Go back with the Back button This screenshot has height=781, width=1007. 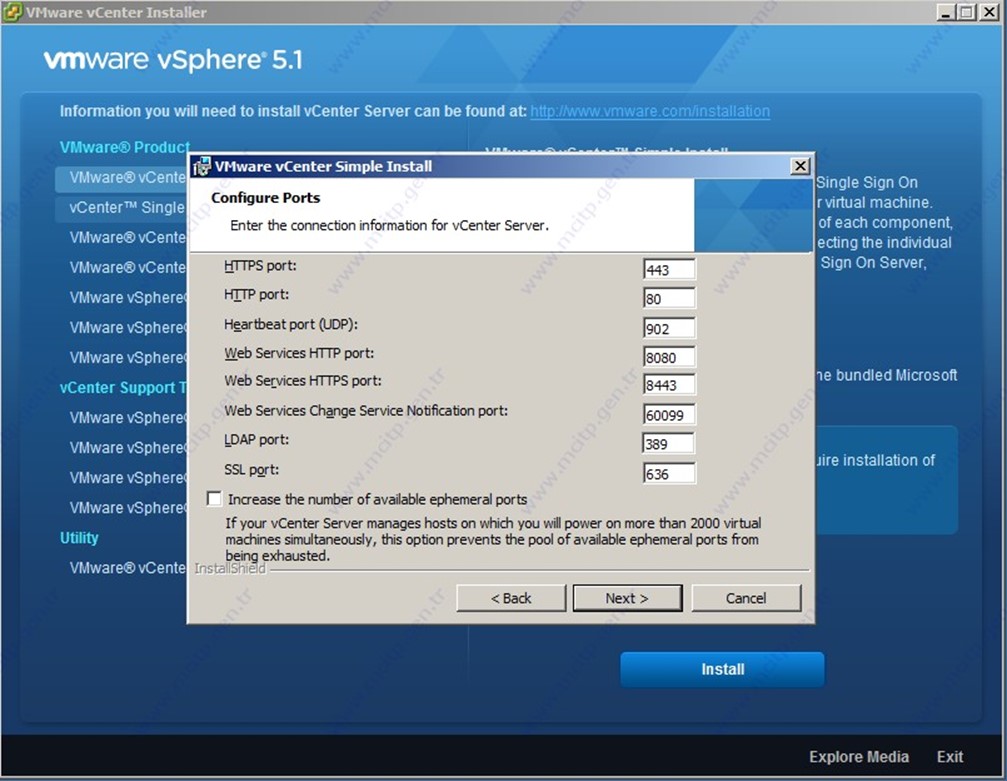(511, 598)
